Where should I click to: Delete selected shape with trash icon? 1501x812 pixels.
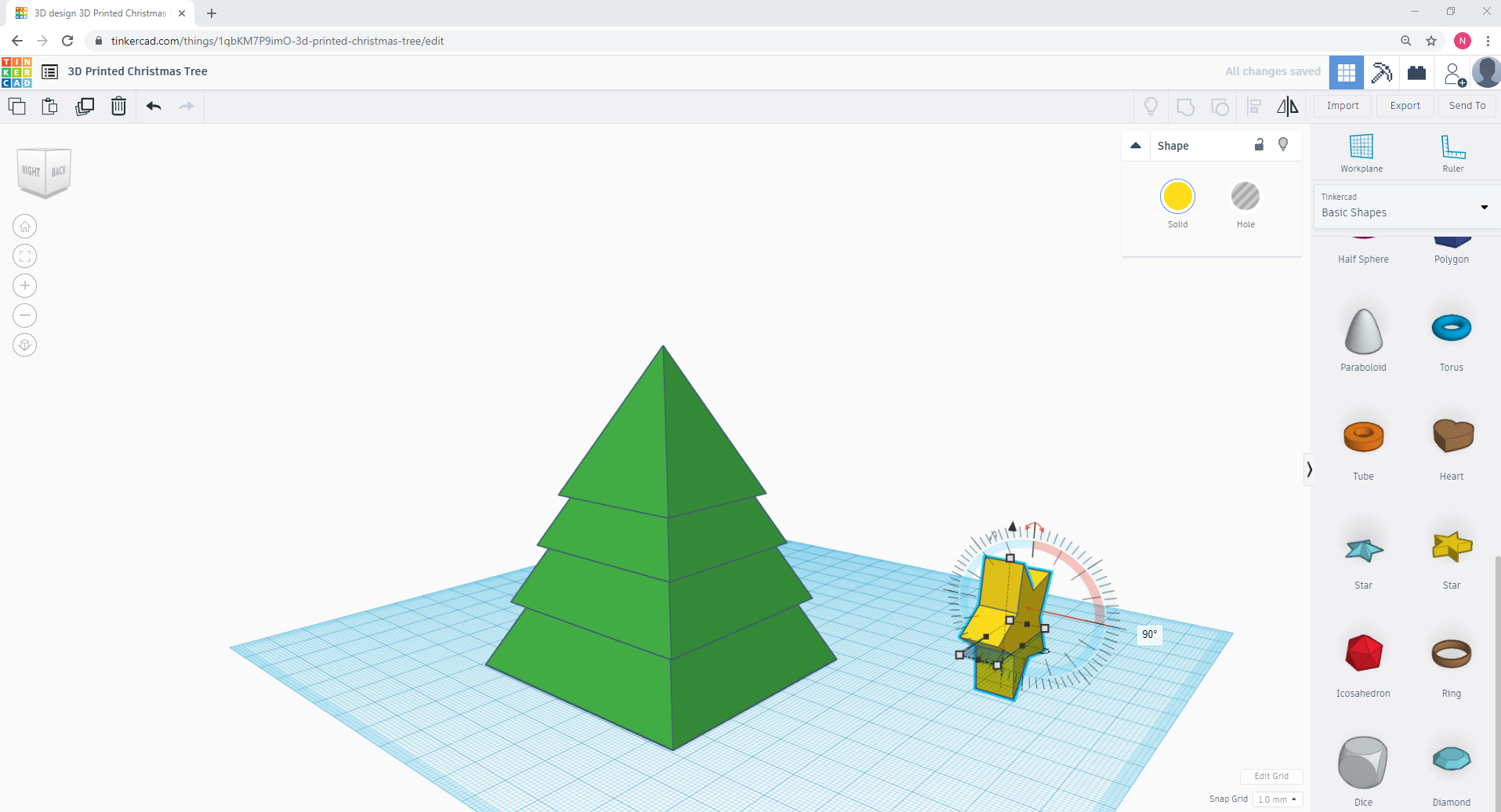point(118,106)
